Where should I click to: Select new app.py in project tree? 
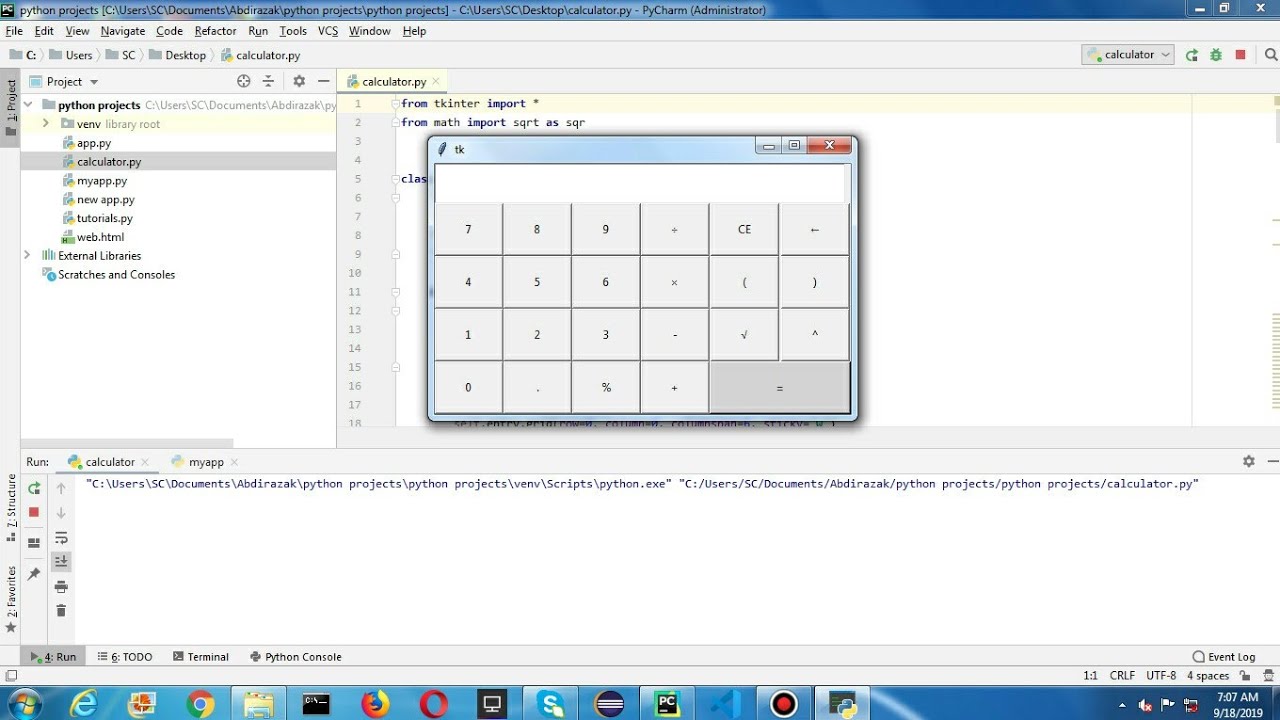pos(105,200)
